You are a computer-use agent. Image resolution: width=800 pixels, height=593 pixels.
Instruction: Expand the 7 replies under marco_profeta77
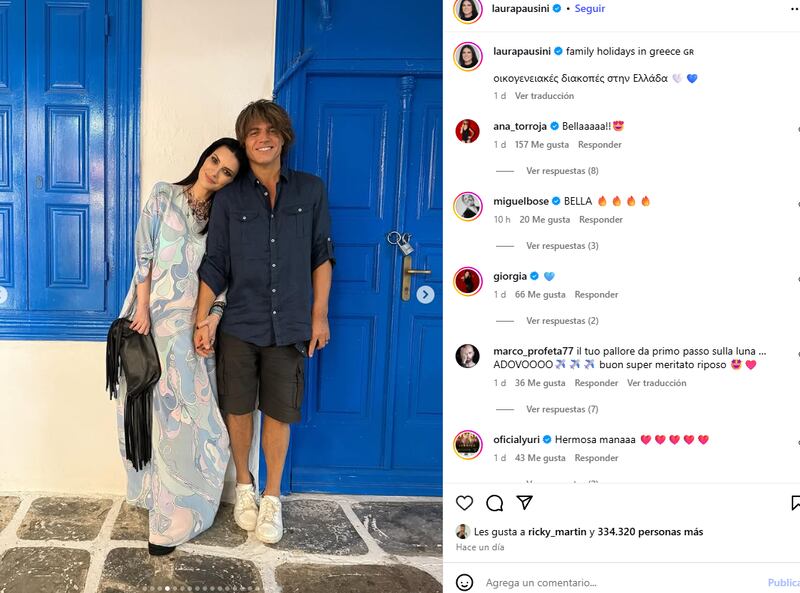point(562,409)
